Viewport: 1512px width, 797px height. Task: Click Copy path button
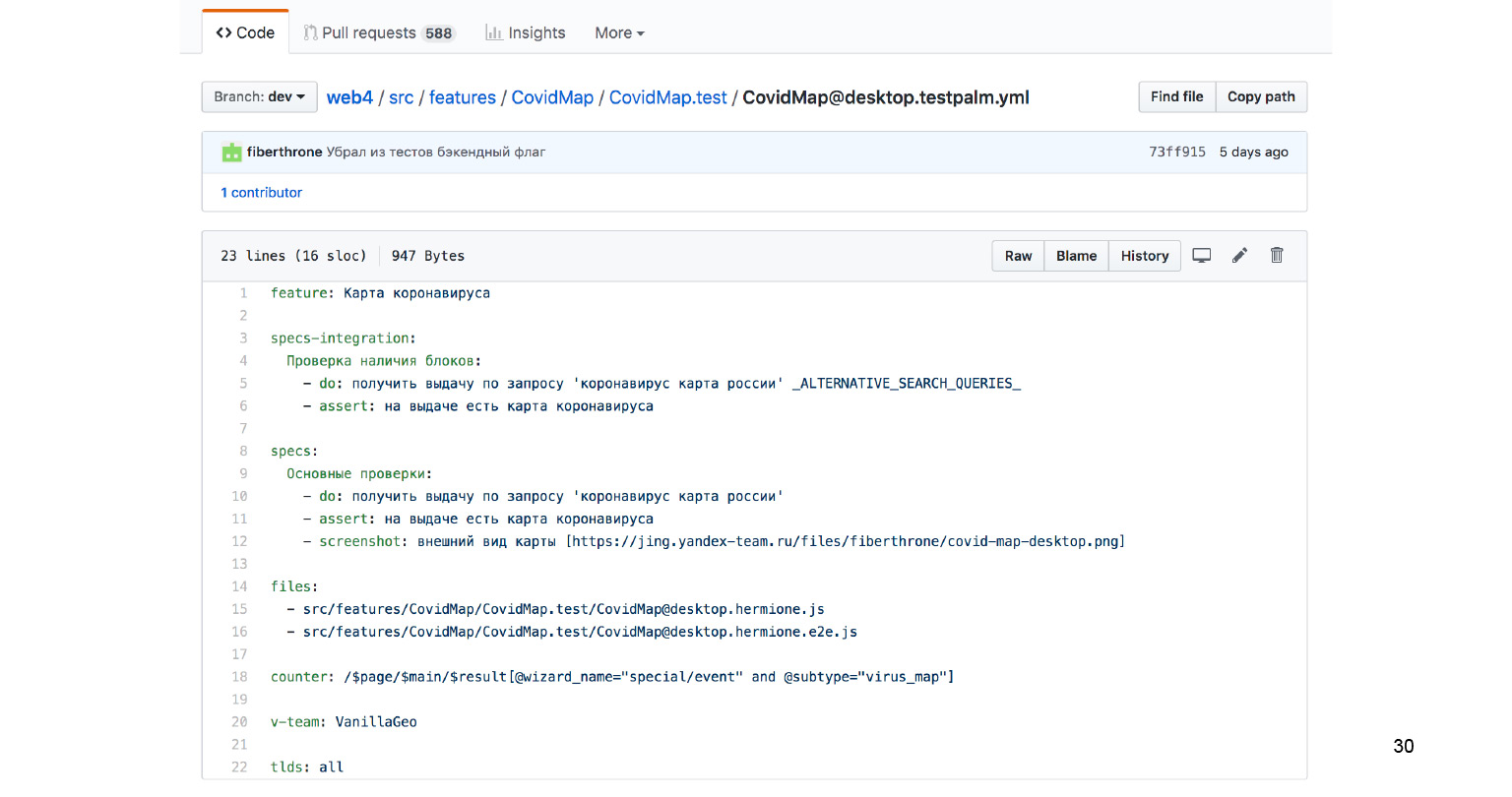click(1261, 96)
